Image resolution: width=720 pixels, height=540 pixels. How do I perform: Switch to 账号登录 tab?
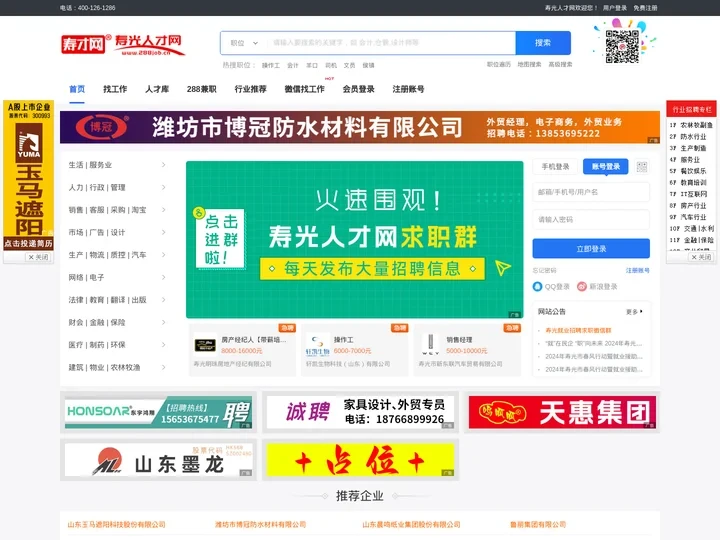click(x=606, y=167)
